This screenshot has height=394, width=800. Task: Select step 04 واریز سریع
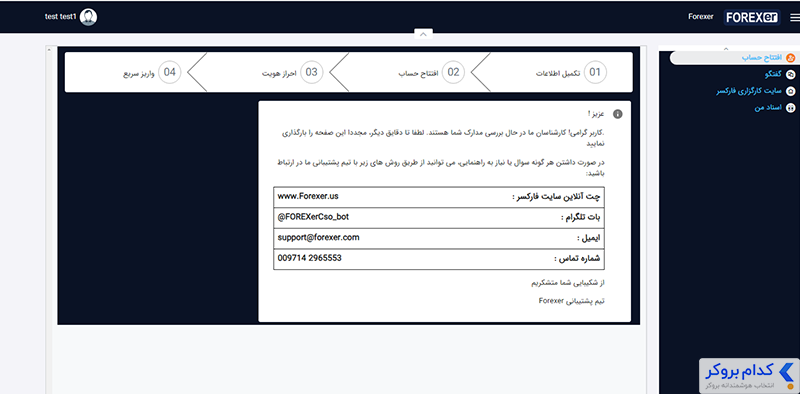[152, 72]
